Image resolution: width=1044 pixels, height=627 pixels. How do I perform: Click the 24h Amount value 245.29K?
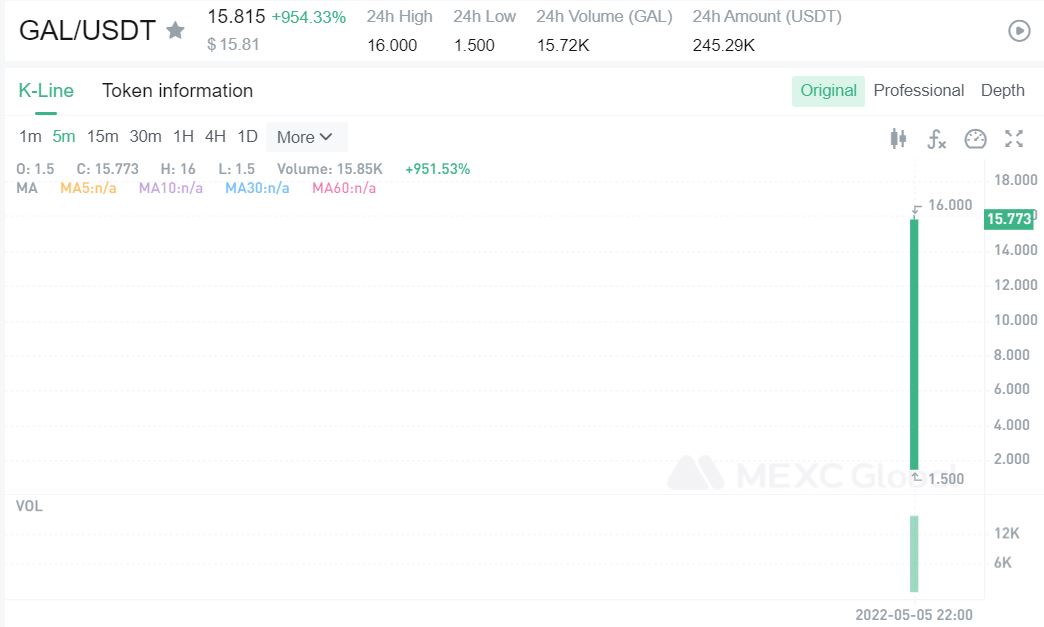724,45
